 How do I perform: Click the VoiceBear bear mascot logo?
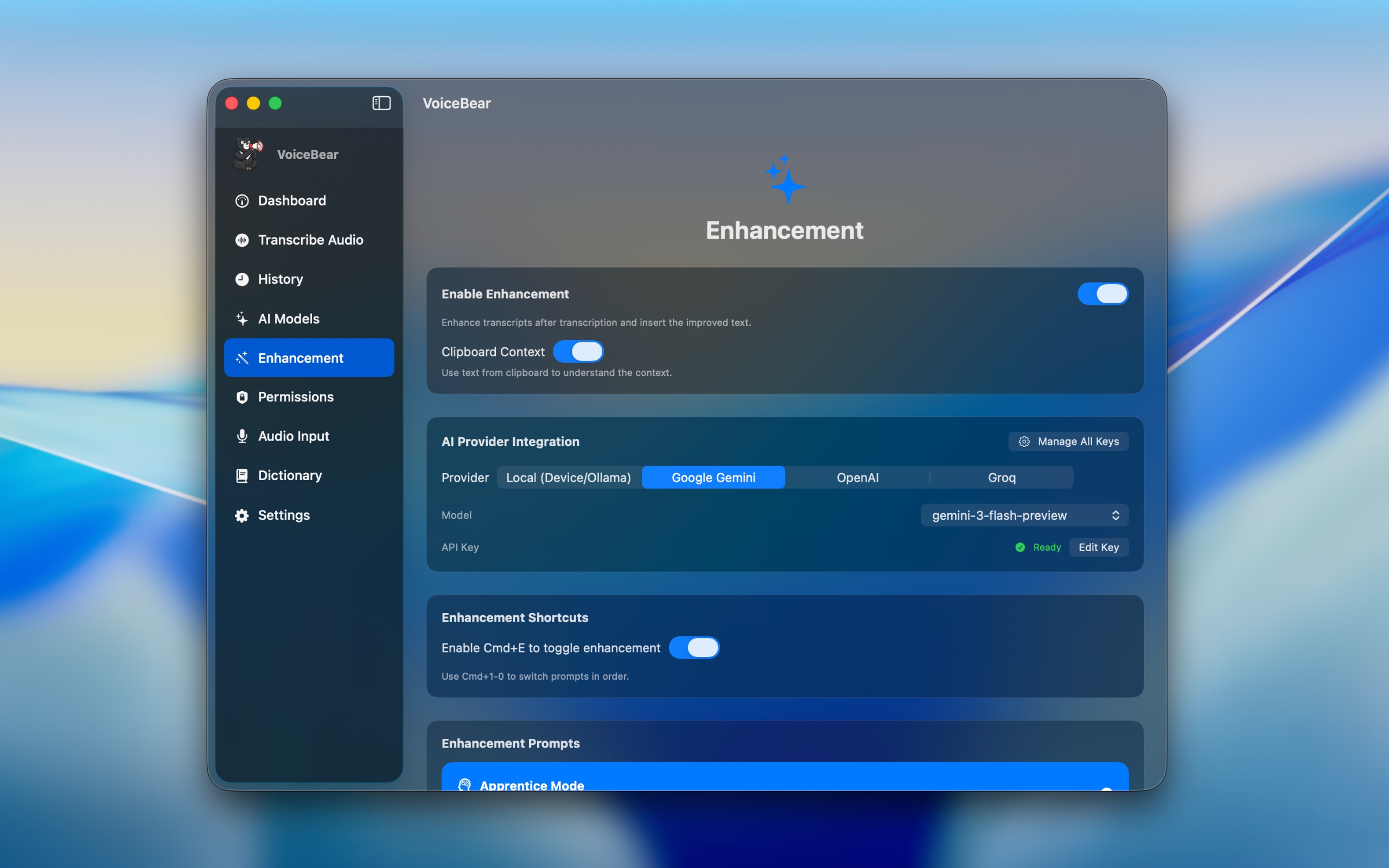[x=248, y=154]
